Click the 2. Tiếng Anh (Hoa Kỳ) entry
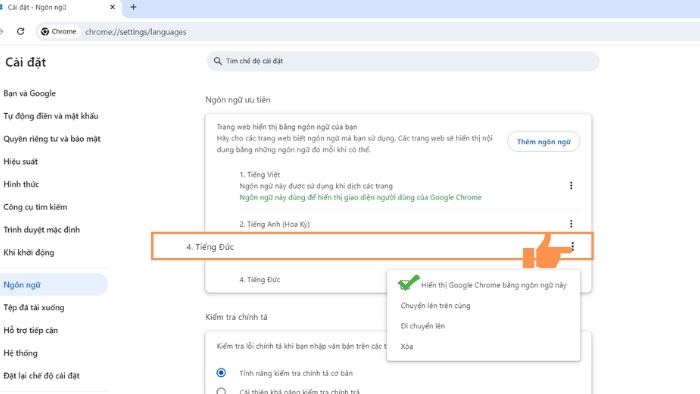The height and width of the screenshot is (394, 700). click(275, 224)
